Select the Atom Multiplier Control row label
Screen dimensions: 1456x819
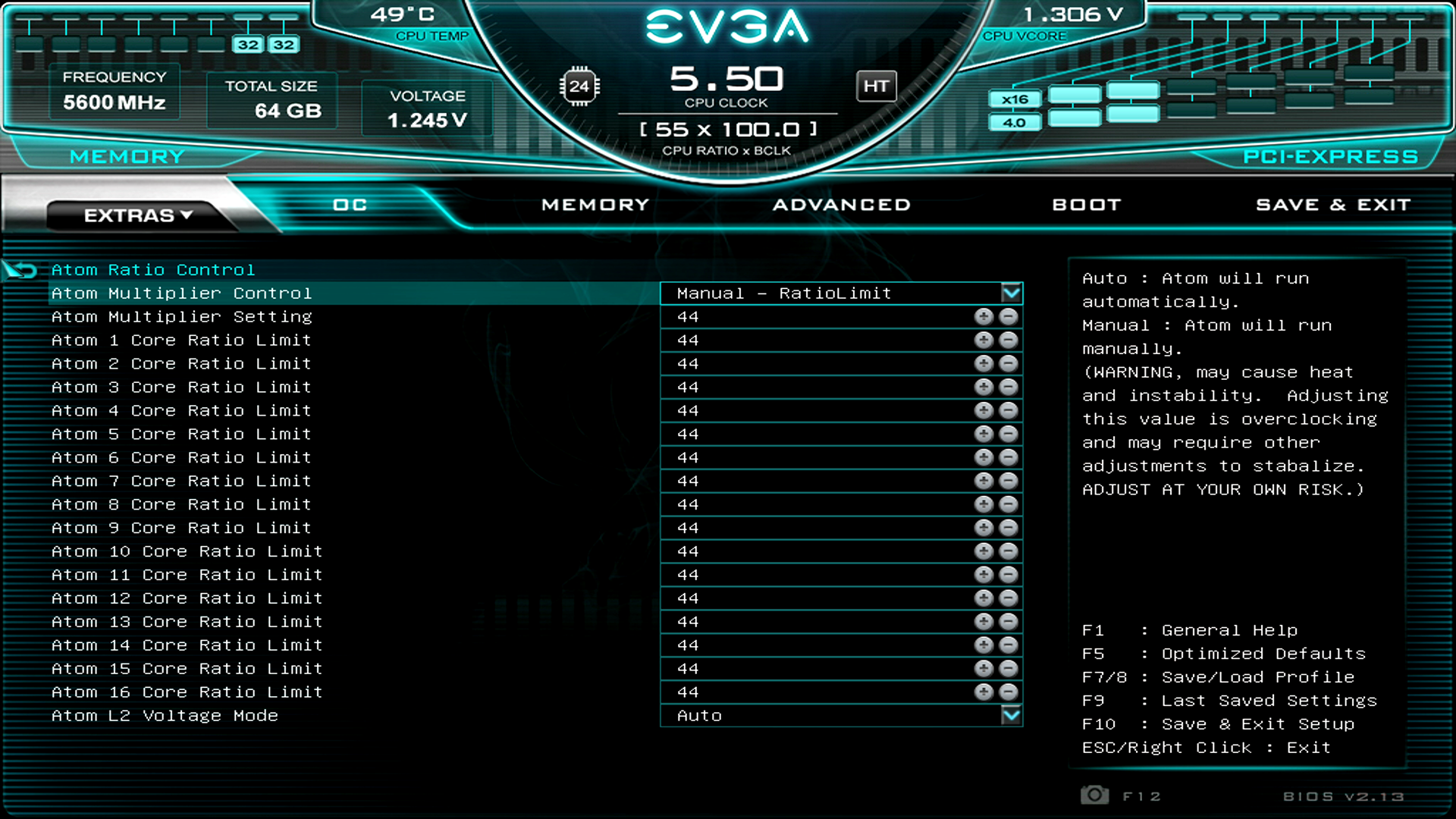pyautogui.click(x=181, y=293)
